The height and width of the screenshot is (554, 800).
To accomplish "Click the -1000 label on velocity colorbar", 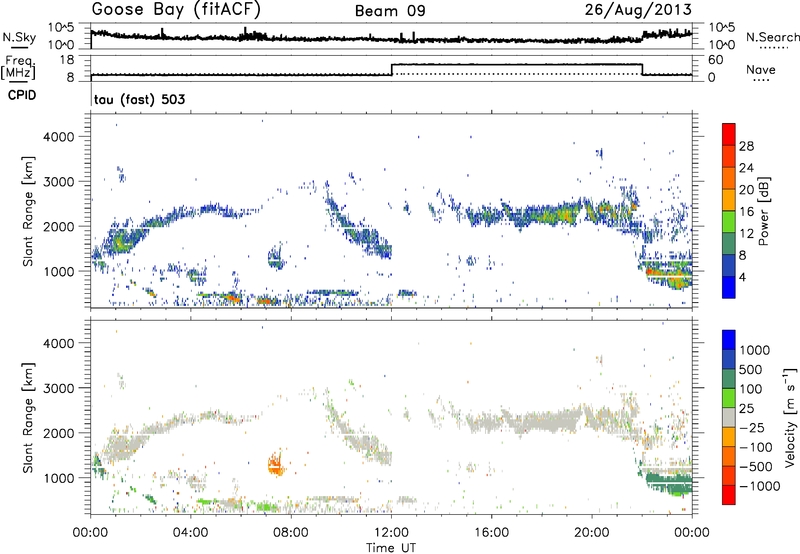I will click(759, 486).
